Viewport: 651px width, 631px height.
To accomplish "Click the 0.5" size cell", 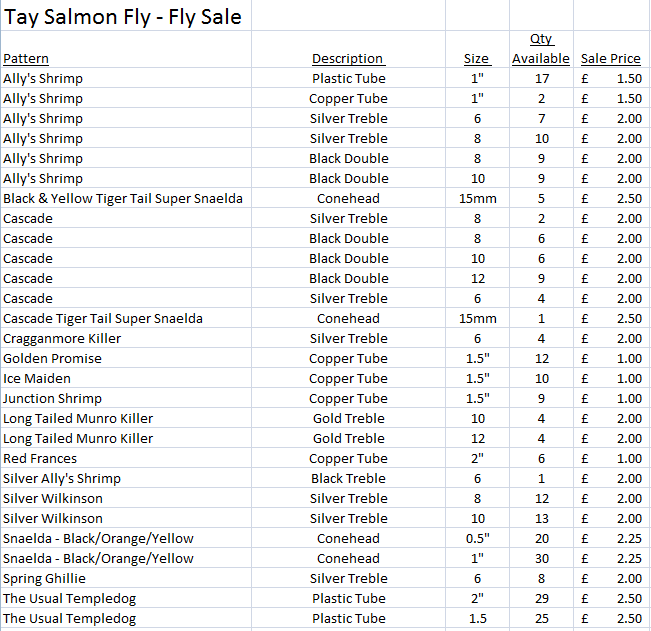I will (x=477, y=538).
